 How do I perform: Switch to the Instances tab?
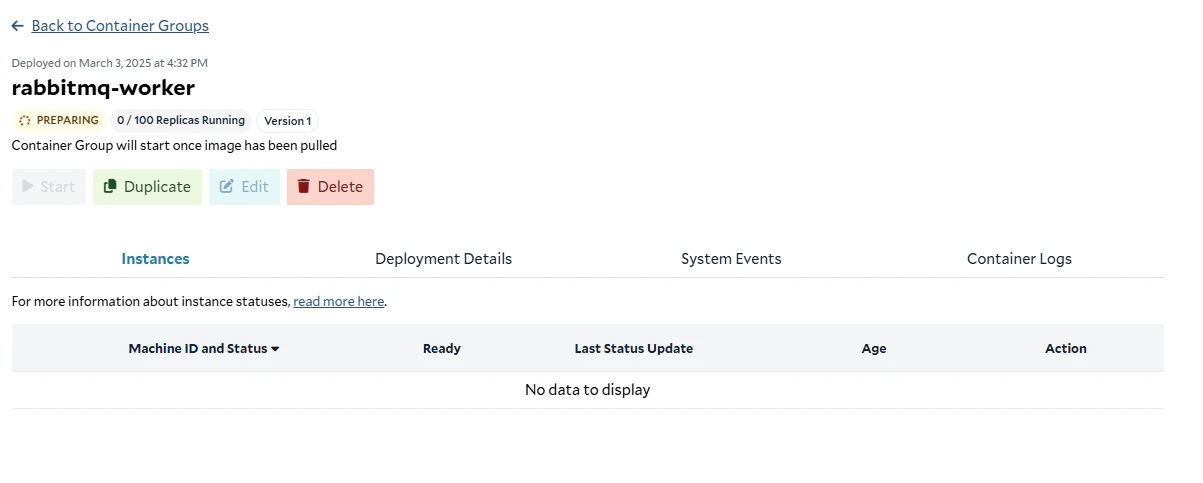click(x=155, y=258)
